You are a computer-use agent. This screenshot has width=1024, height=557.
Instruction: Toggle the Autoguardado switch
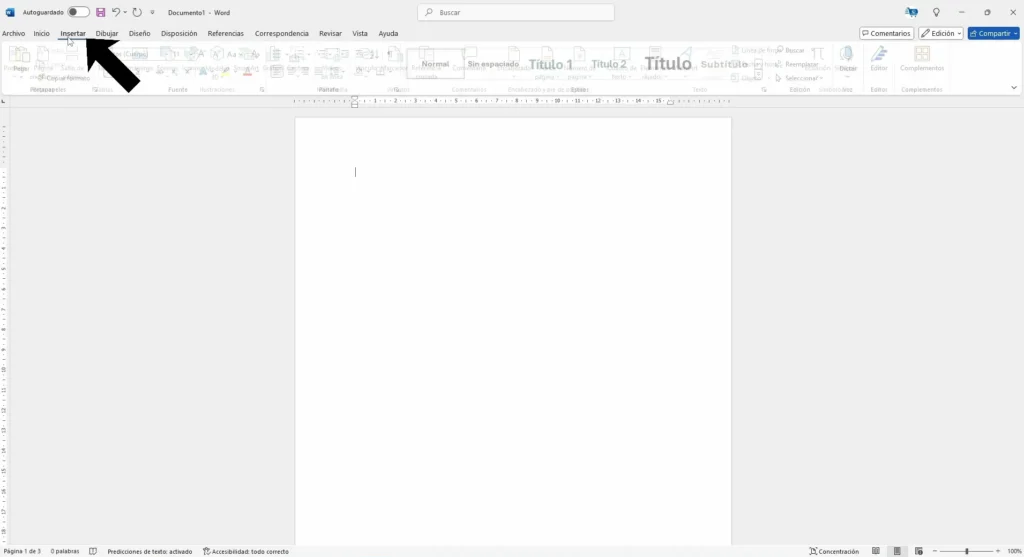78,12
